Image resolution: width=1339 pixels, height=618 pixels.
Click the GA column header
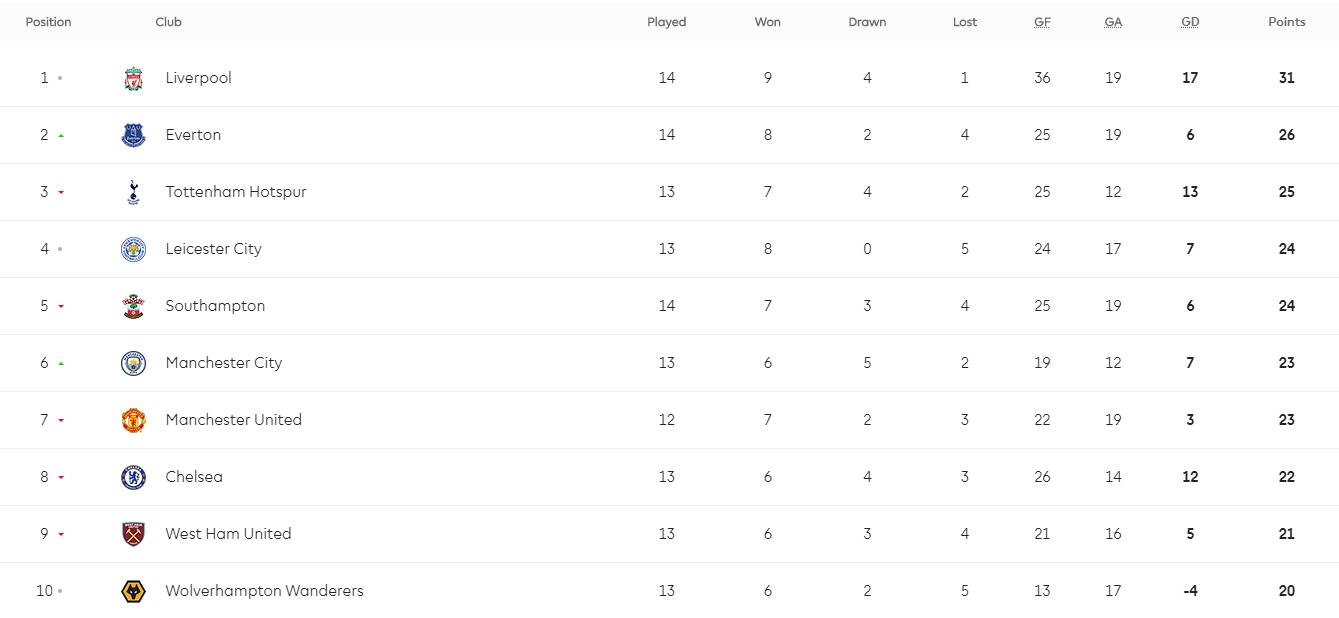tap(1113, 22)
